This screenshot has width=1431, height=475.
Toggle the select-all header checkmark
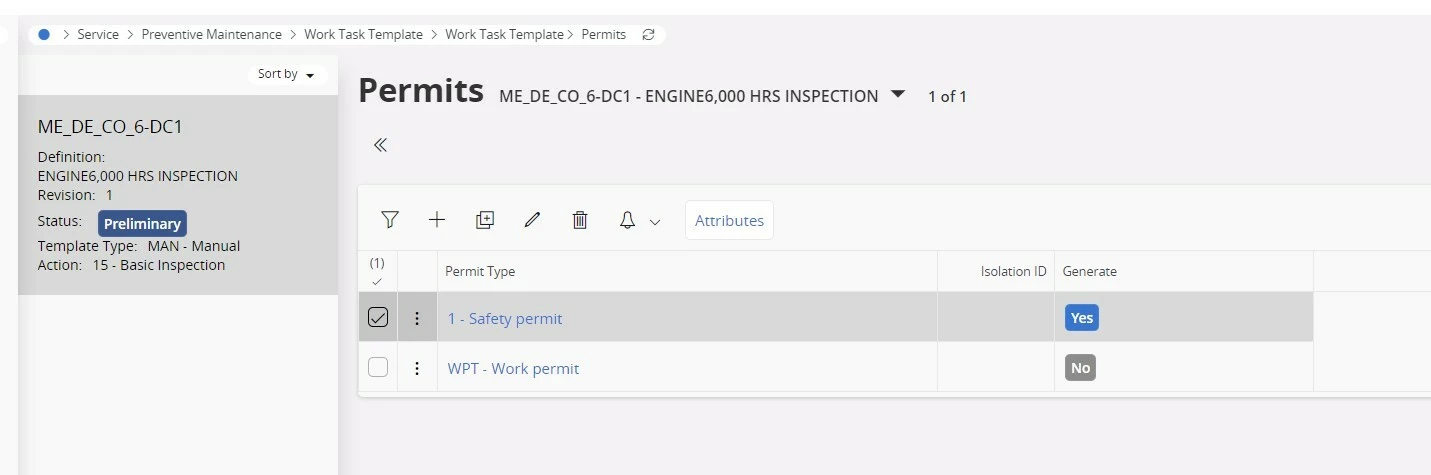pos(377,282)
